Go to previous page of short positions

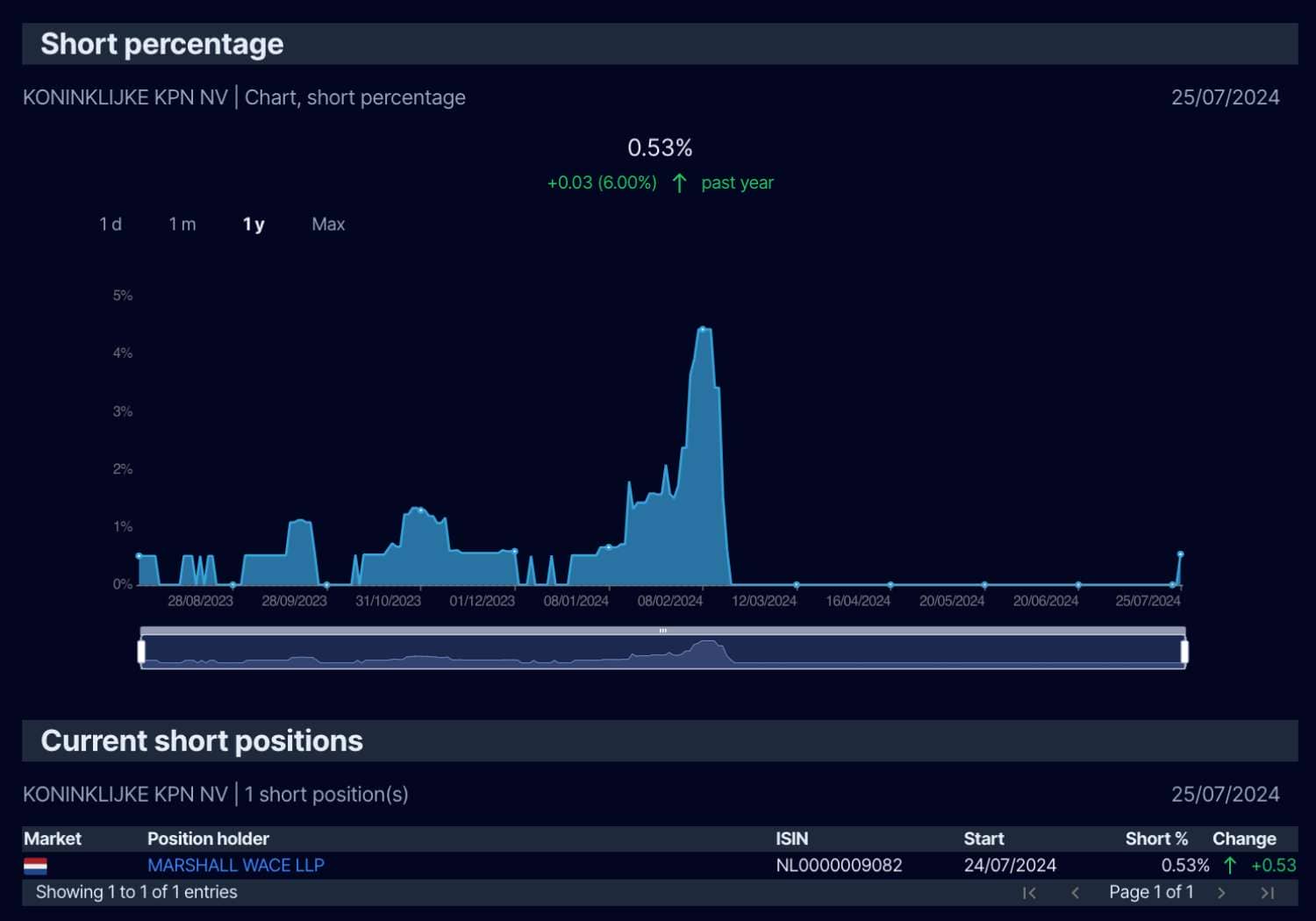1076,893
